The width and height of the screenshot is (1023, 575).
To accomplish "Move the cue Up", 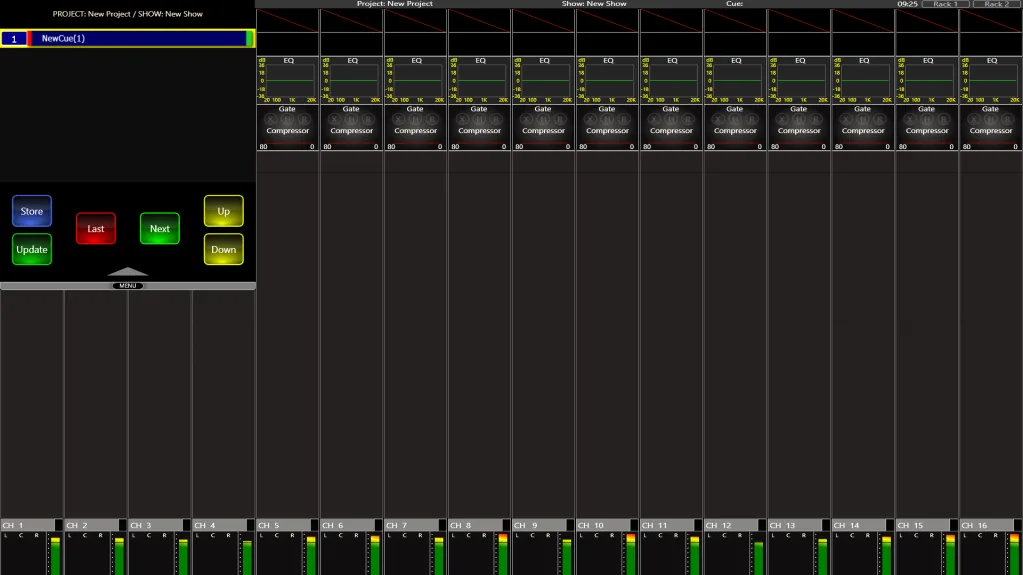I will click(x=223, y=211).
